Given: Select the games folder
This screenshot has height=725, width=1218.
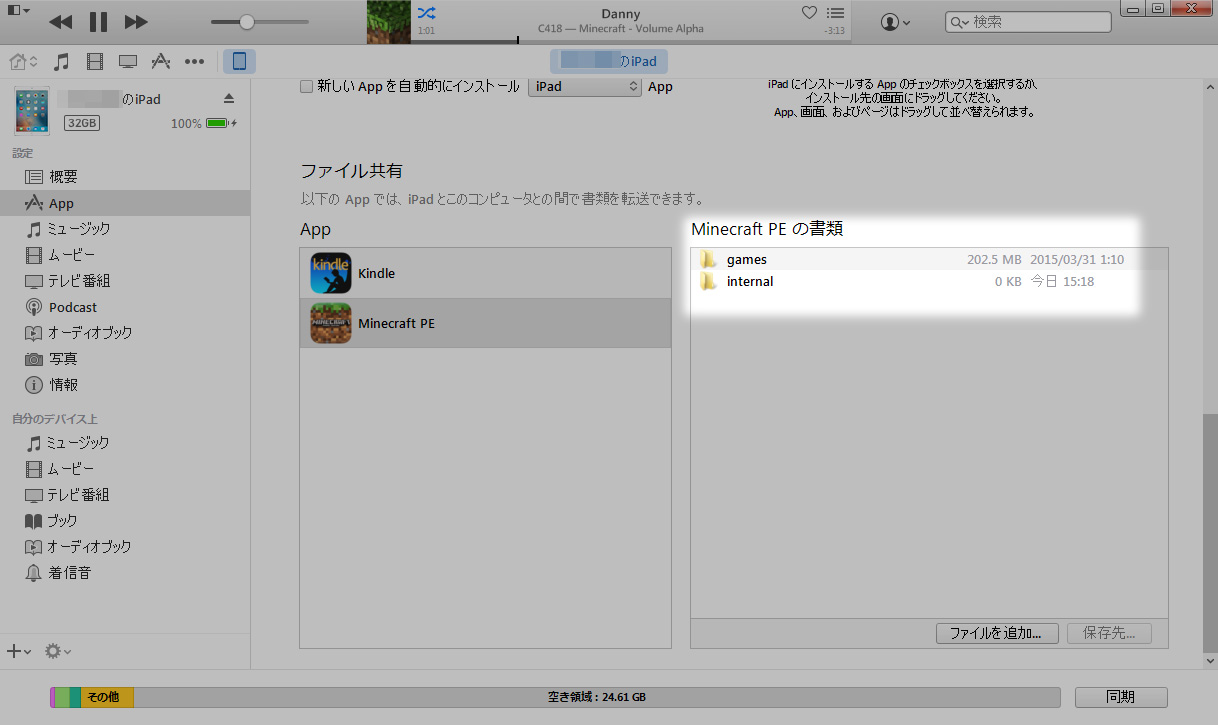Looking at the screenshot, I should pos(929,259).
